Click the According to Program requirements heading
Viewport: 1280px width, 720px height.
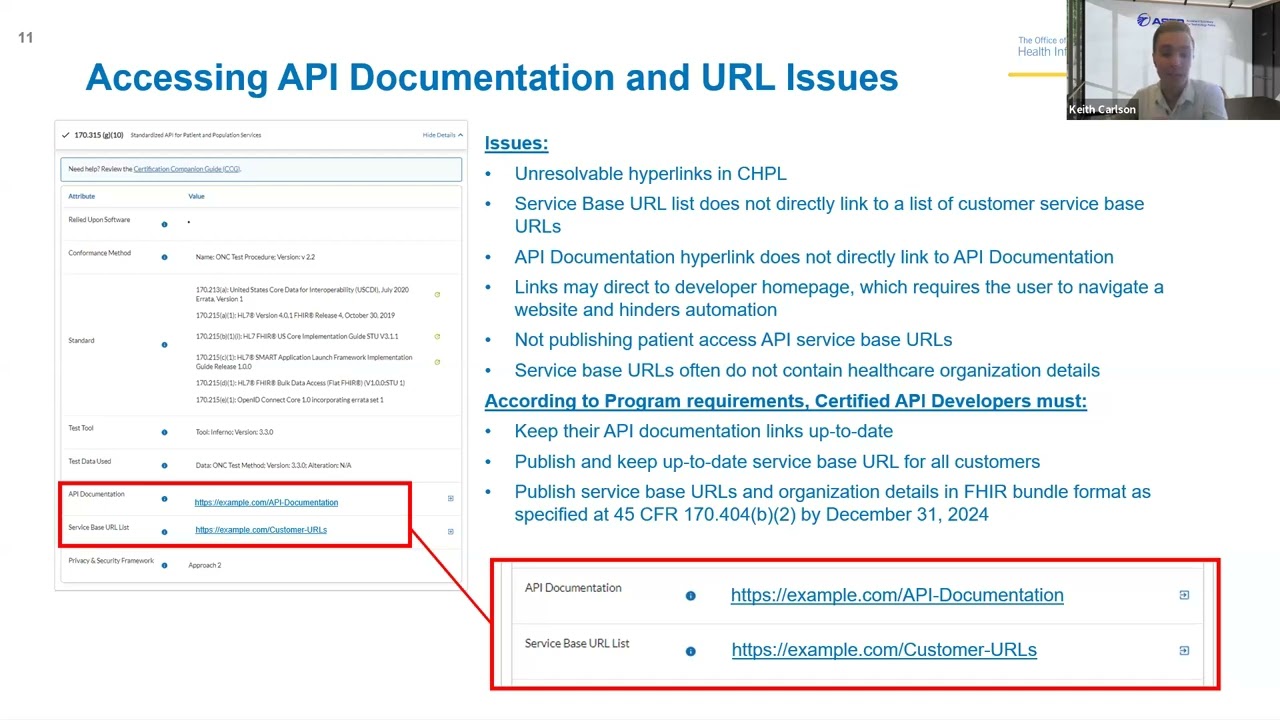tap(786, 401)
